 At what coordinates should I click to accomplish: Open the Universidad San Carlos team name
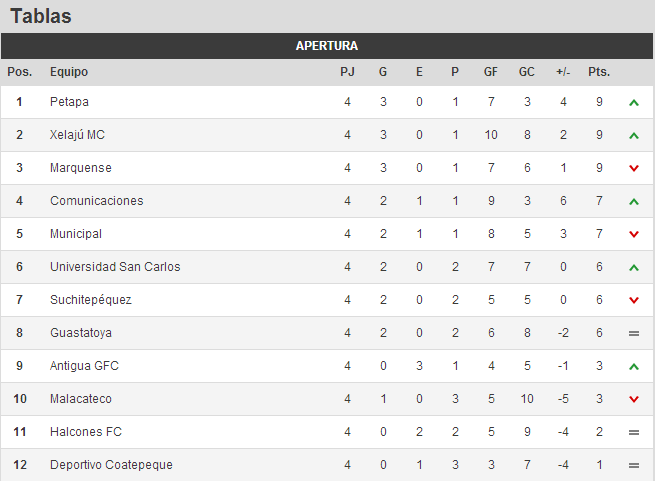(115, 267)
